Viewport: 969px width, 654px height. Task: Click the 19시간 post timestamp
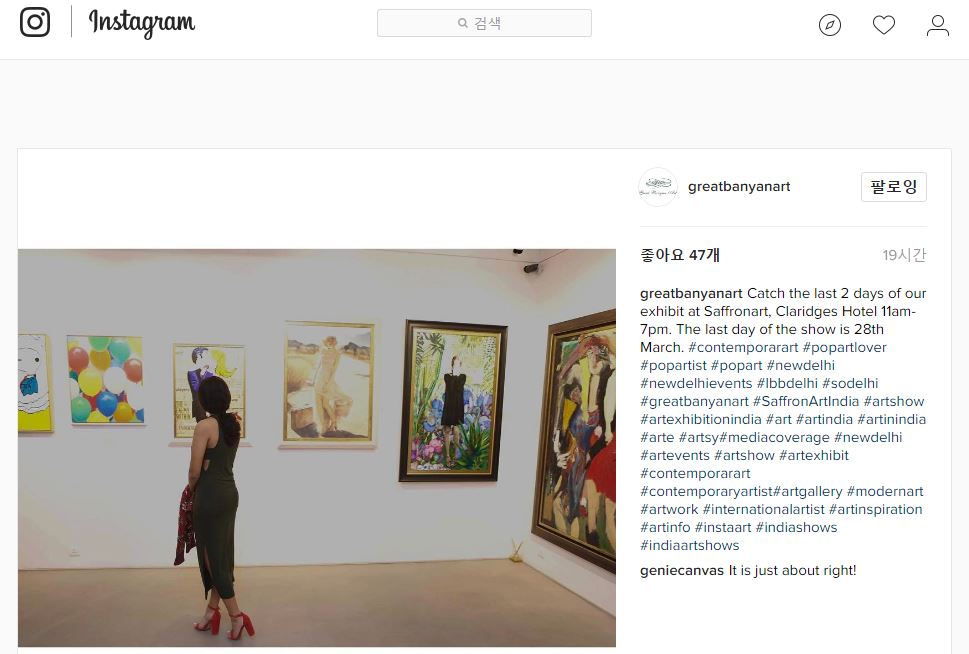tap(904, 255)
